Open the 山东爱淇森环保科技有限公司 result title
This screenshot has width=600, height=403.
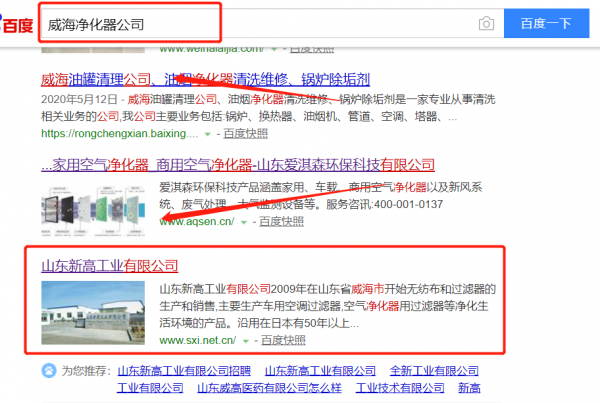(x=238, y=164)
